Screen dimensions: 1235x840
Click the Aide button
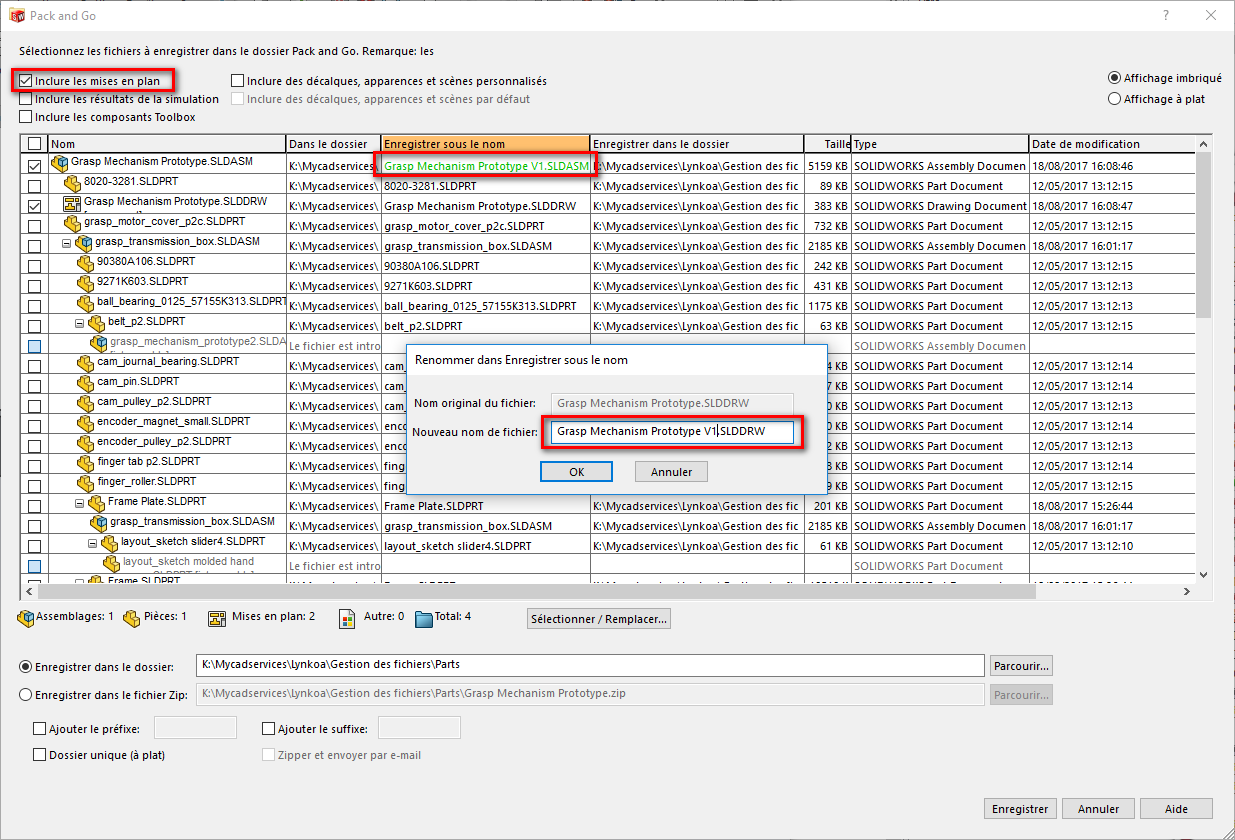point(1176,809)
